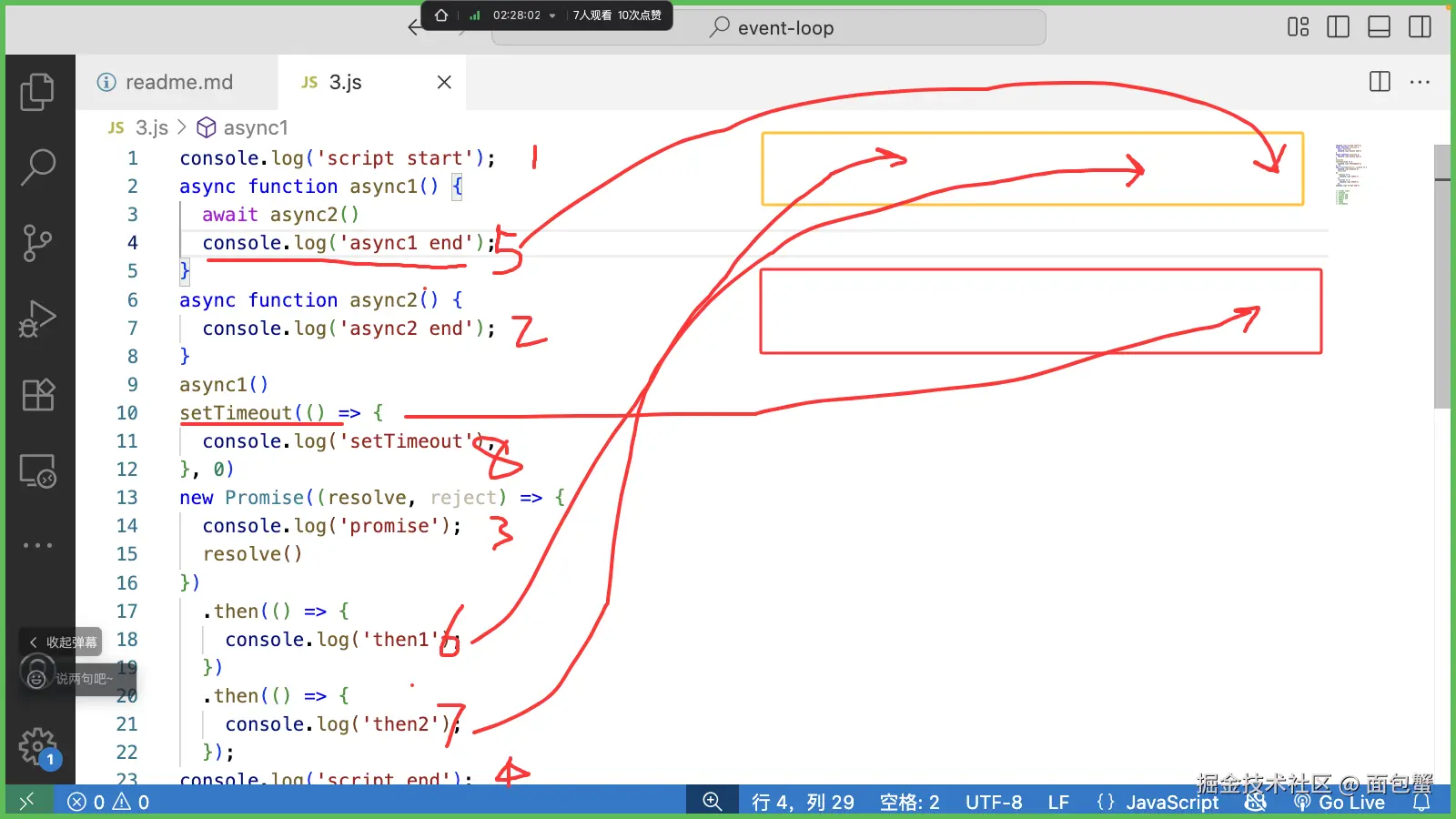
Task: Toggle the bottom panel
Action: pyautogui.click(x=1380, y=27)
